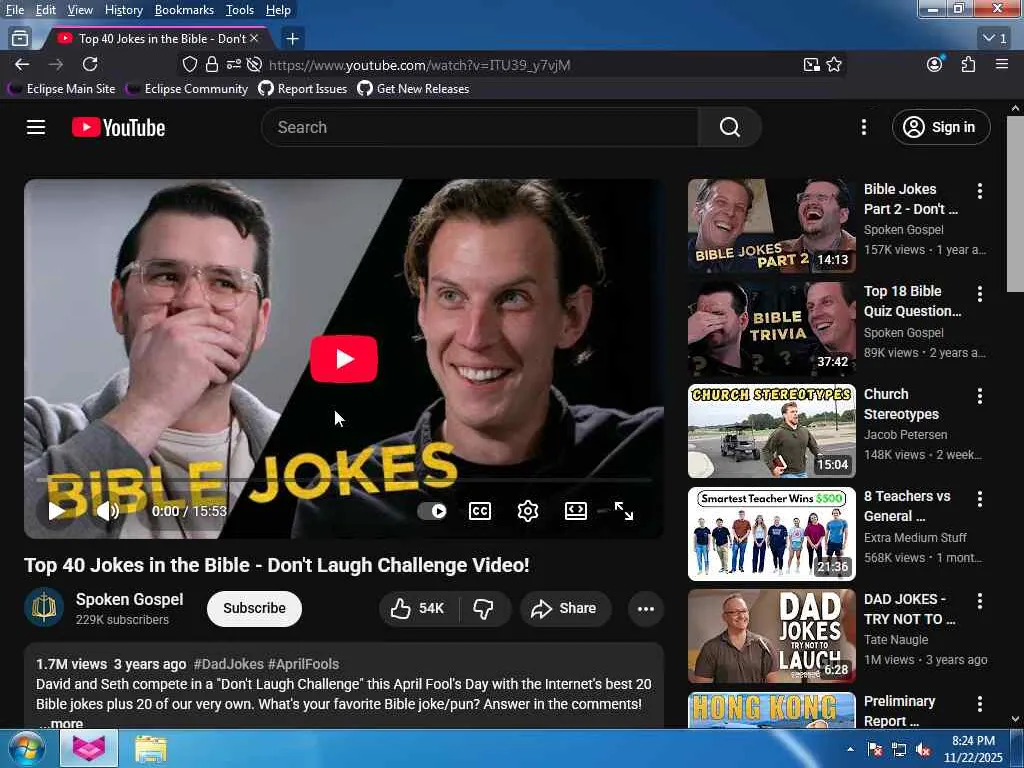Viewport: 1024px width, 768px height.
Task: Open the Bible Trivia video thumbnail
Action: tap(771, 328)
